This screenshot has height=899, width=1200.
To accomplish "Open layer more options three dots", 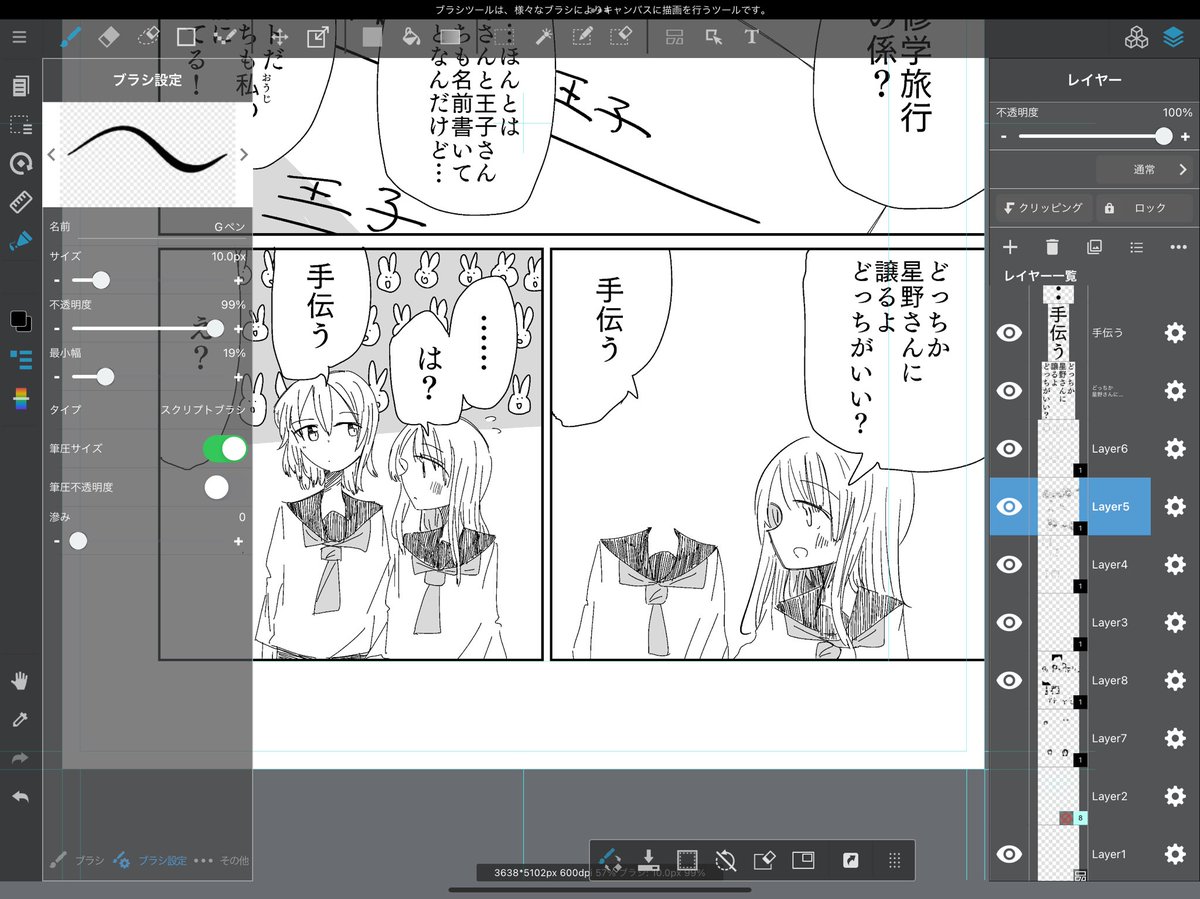I will pos(1178,247).
